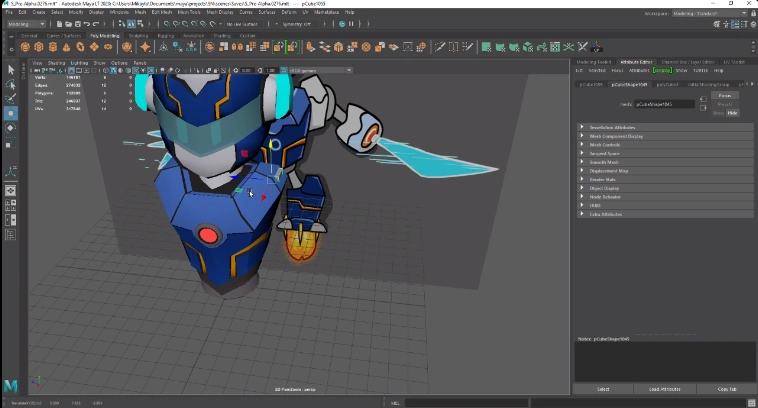Image resolution: width=758 pixels, height=408 pixels.
Task: Click the star-shaped shelf icon
Action: [145, 47]
